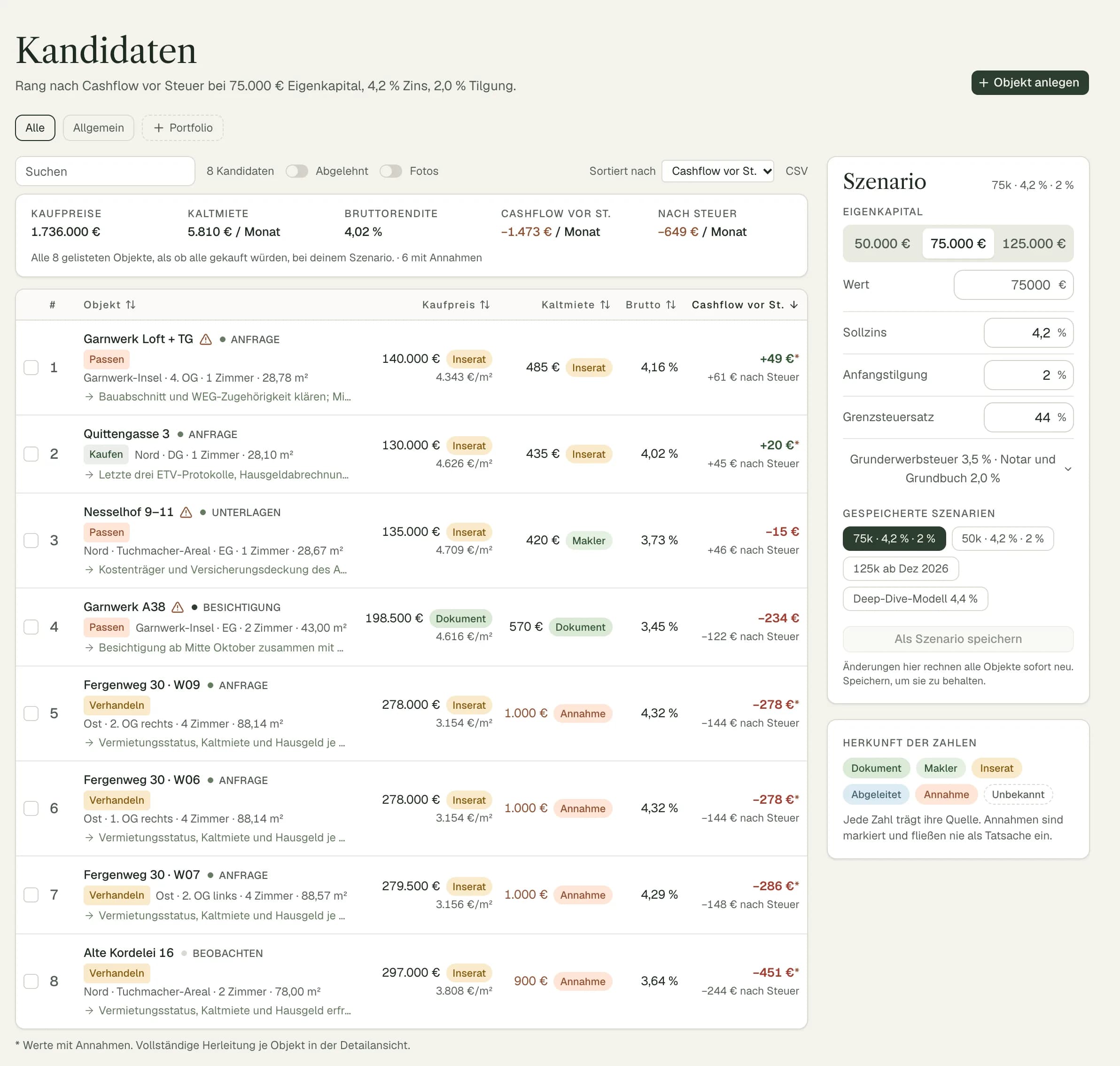Click the Abgeleitet legend tag
This screenshot has width=1120, height=1066.
(876, 794)
